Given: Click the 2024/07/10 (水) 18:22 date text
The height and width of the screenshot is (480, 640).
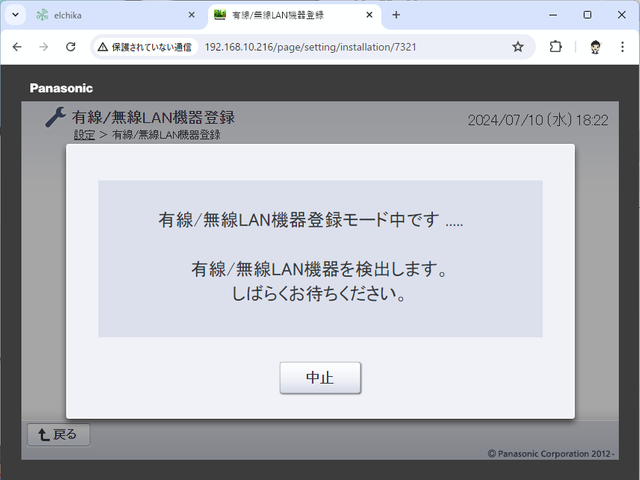Looking at the screenshot, I should pyautogui.click(x=538, y=120).
